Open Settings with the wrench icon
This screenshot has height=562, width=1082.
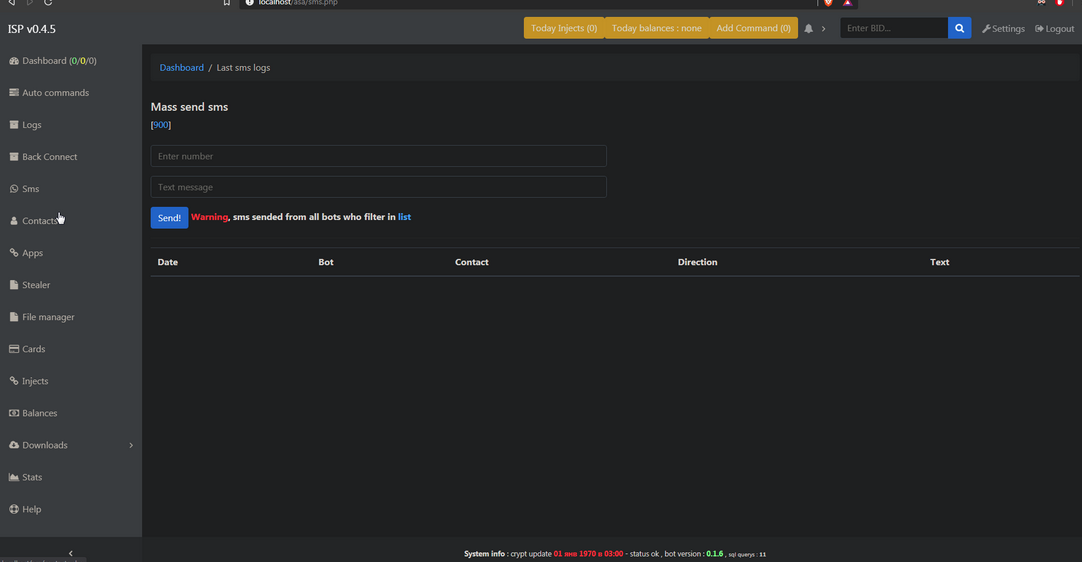click(1003, 29)
